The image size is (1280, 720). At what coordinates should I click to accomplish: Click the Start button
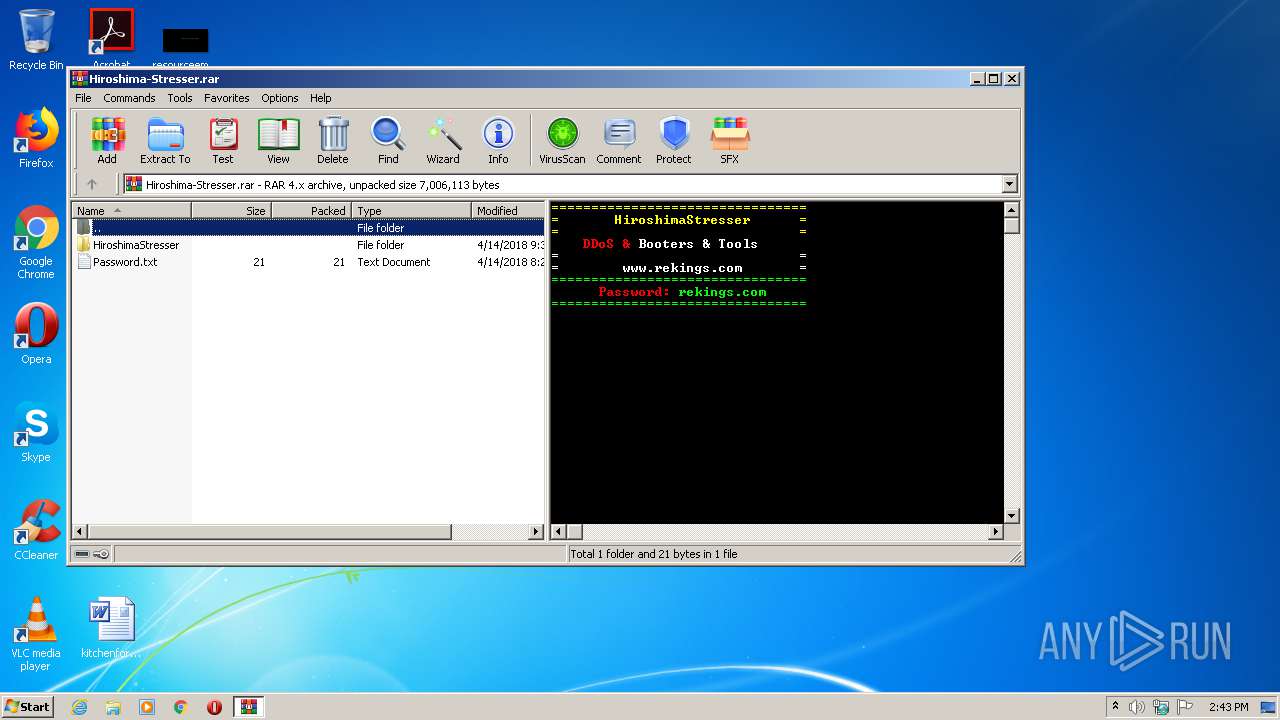click(27, 707)
